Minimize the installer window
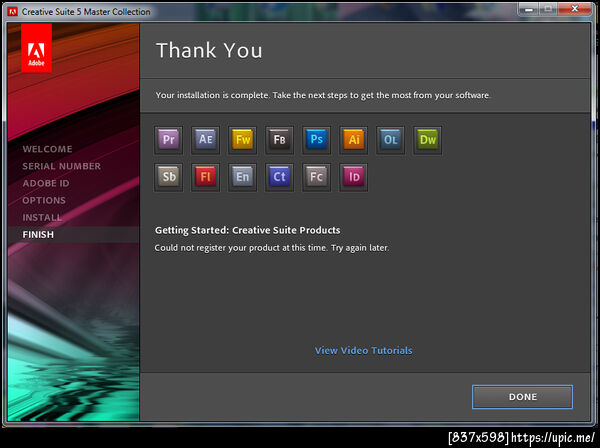Screen dimensions: 600x448 (x=528, y=10)
